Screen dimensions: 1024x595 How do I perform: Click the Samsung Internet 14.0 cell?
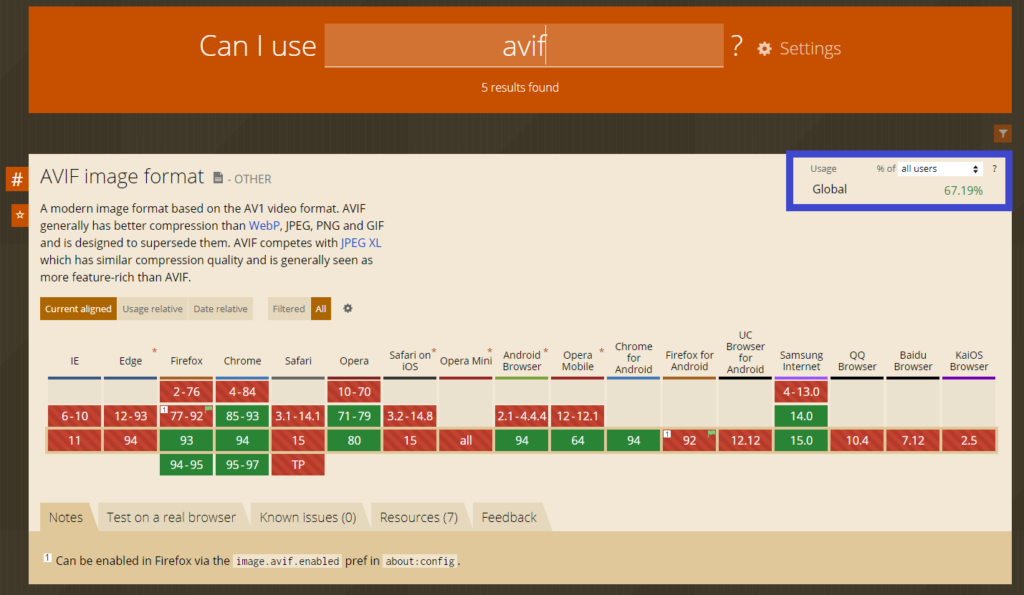pyautogui.click(x=801, y=416)
